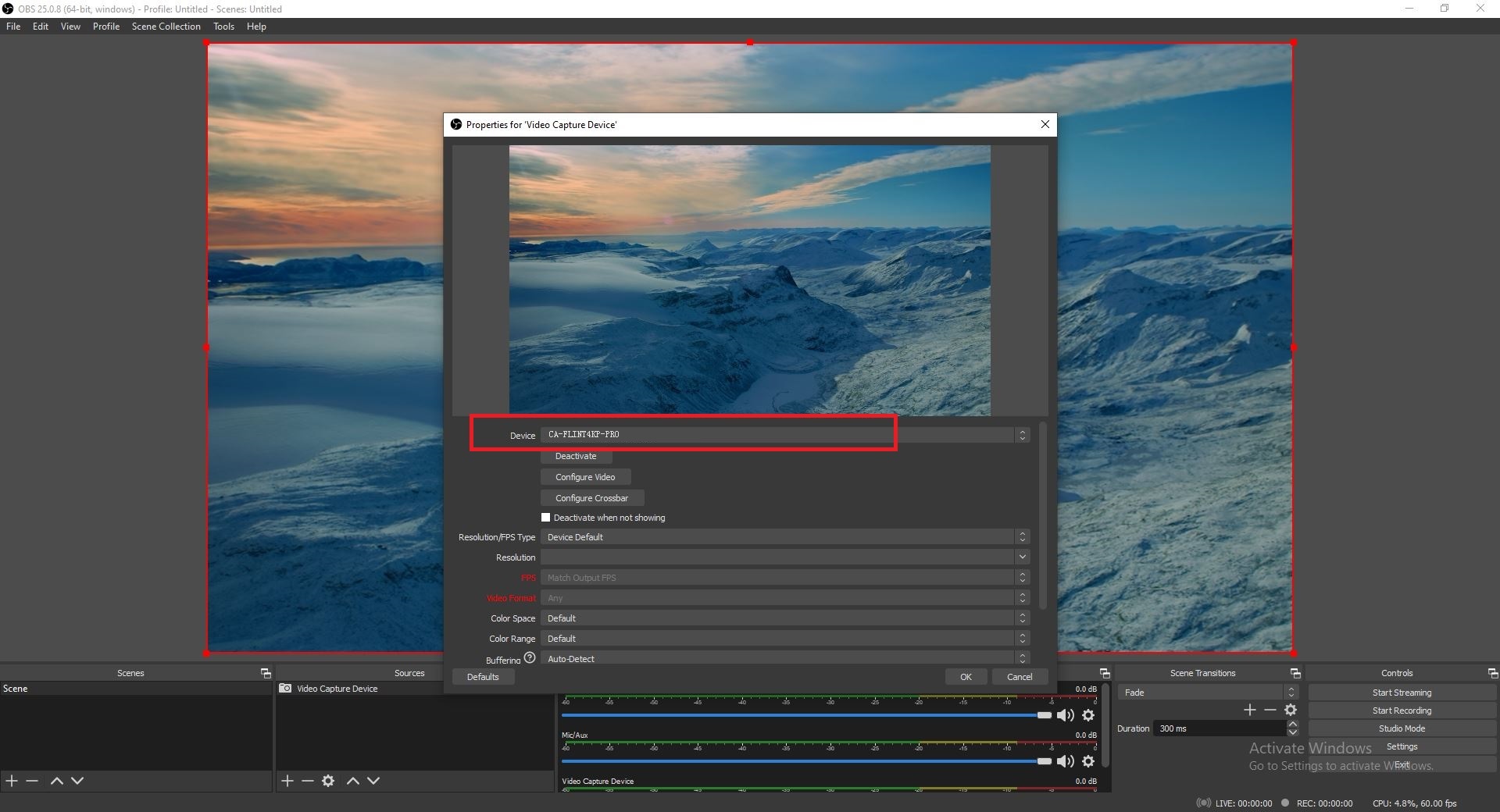The width and height of the screenshot is (1500, 812).
Task: Pop out the Scenes dock panel
Action: tap(266, 673)
